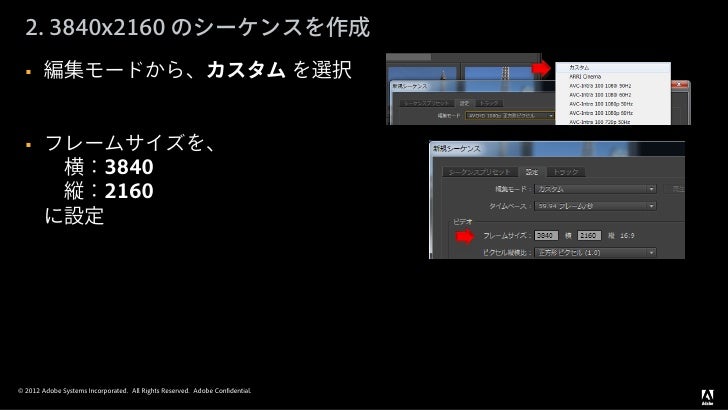Viewport: 728px width, 410px height.
Task: Click frame width field containing 3840
Action: pyautogui.click(x=546, y=235)
